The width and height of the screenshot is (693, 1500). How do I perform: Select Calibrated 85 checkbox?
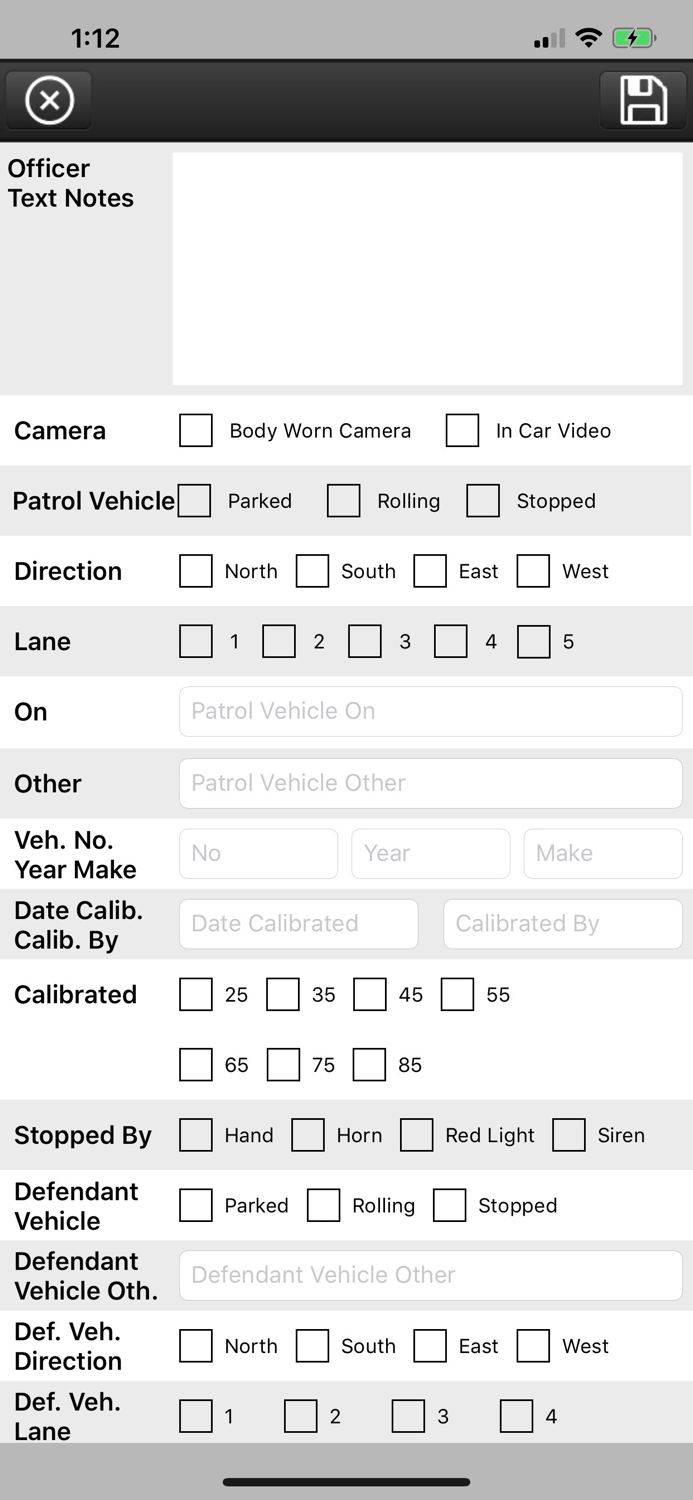click(369, 1065)
